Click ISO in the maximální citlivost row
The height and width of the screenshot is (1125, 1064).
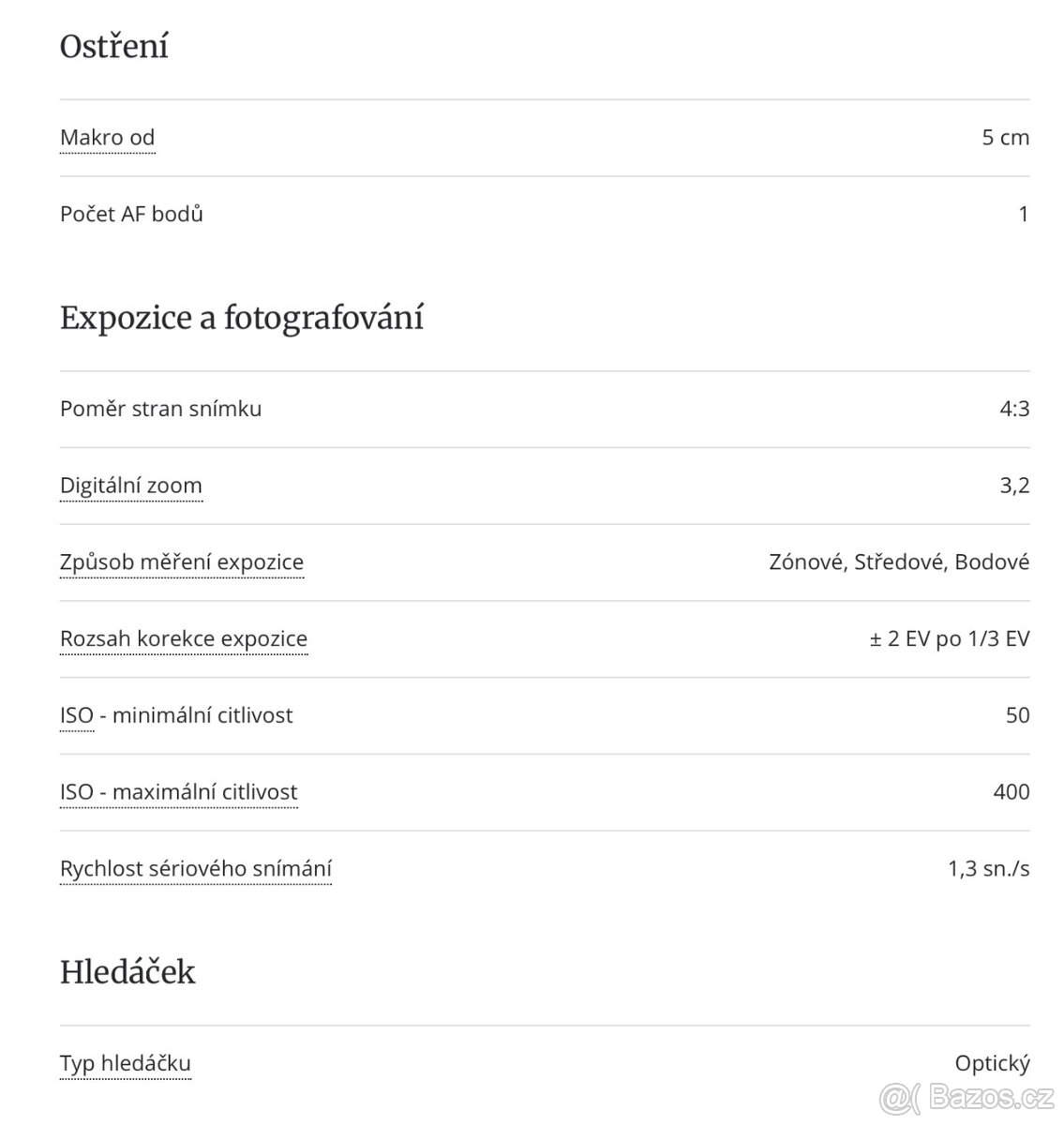coord(76,792)
